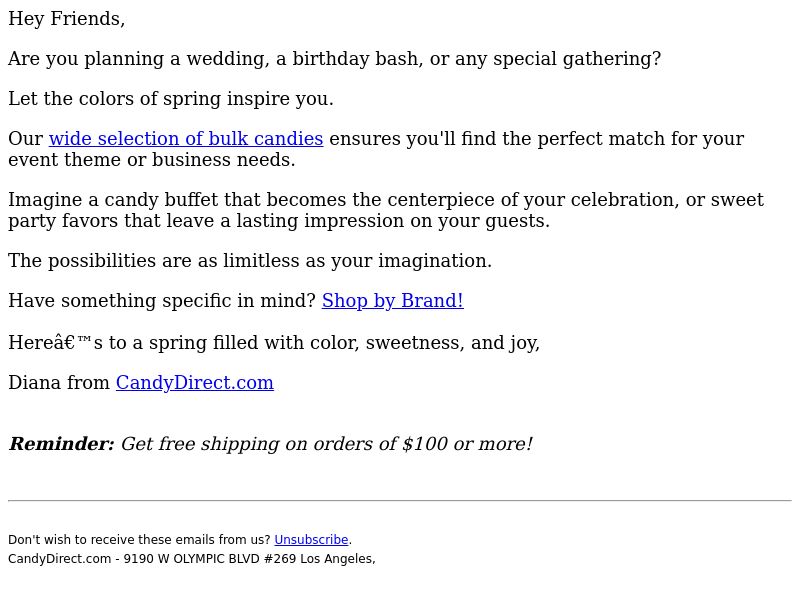
Task: Click the Diana from signature text
Action: (x=59, y=383)
